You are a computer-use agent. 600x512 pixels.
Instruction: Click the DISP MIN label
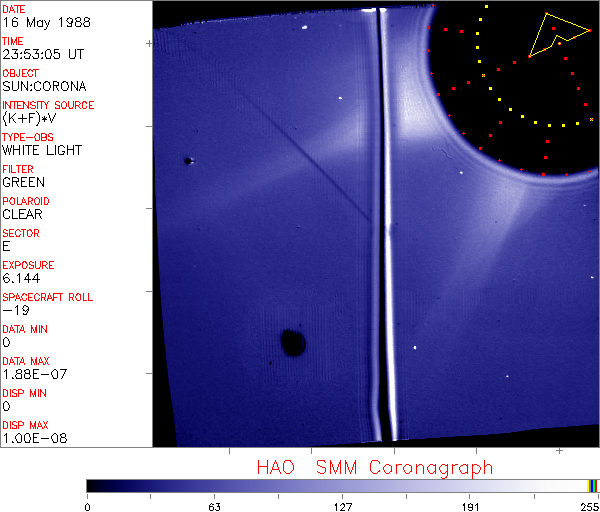pyautogui.click(x=24, y=393)
